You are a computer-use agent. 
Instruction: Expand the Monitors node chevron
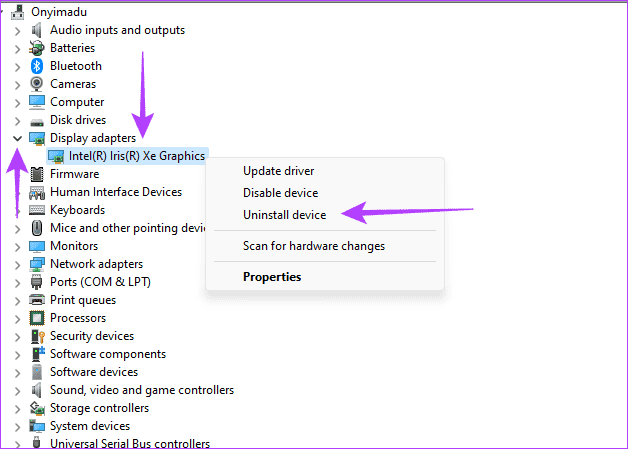click(x=17, y=247)
